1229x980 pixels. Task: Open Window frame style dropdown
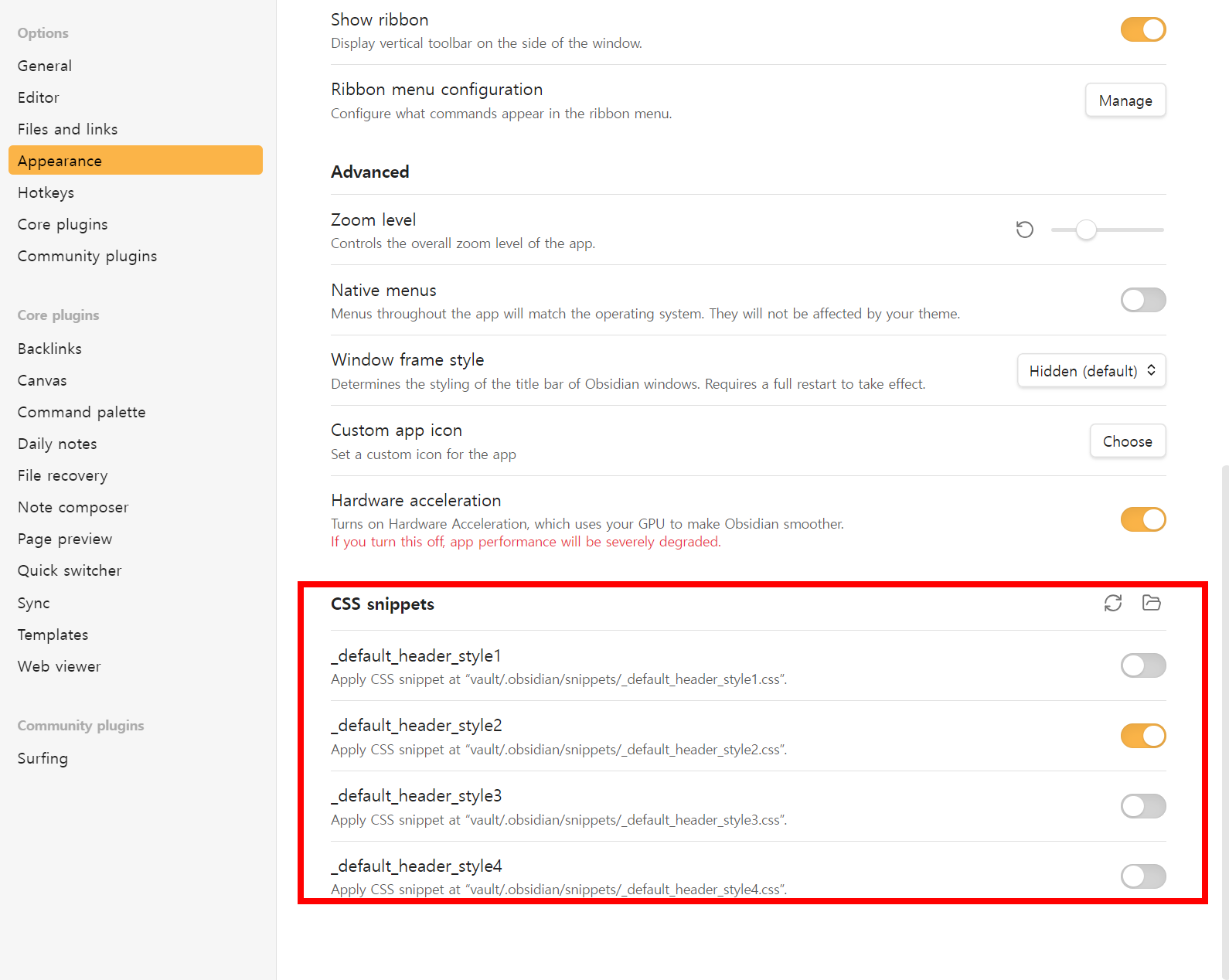(1091, 371)
